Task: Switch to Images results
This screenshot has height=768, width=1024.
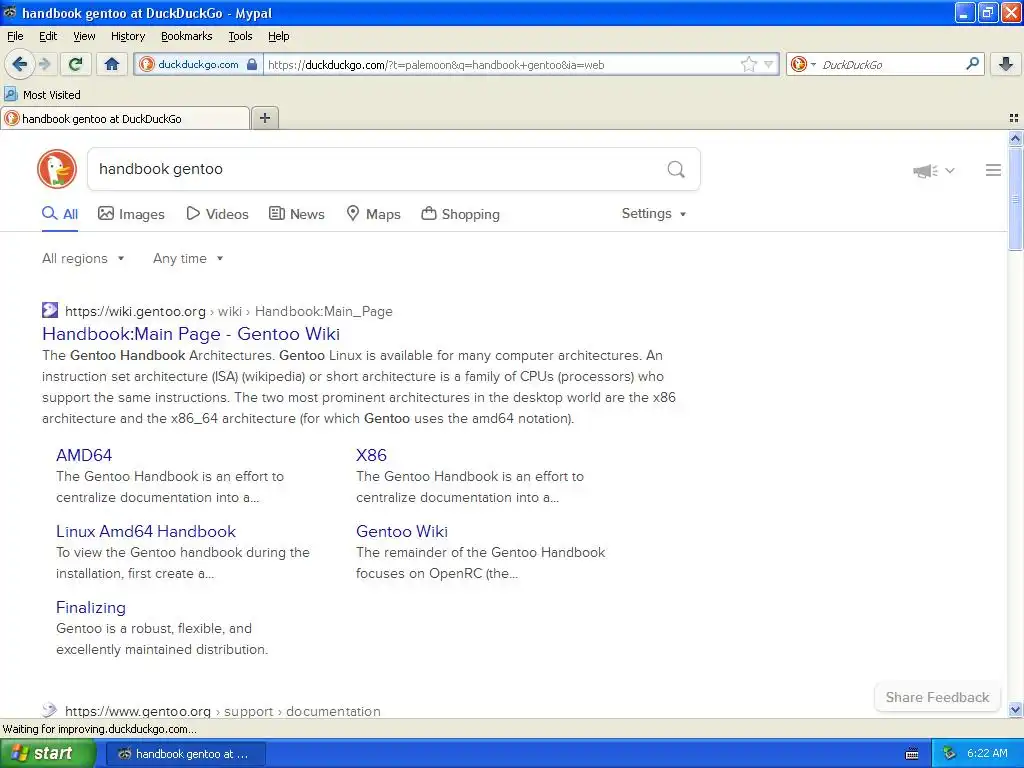Action: (x=131, y=214)
